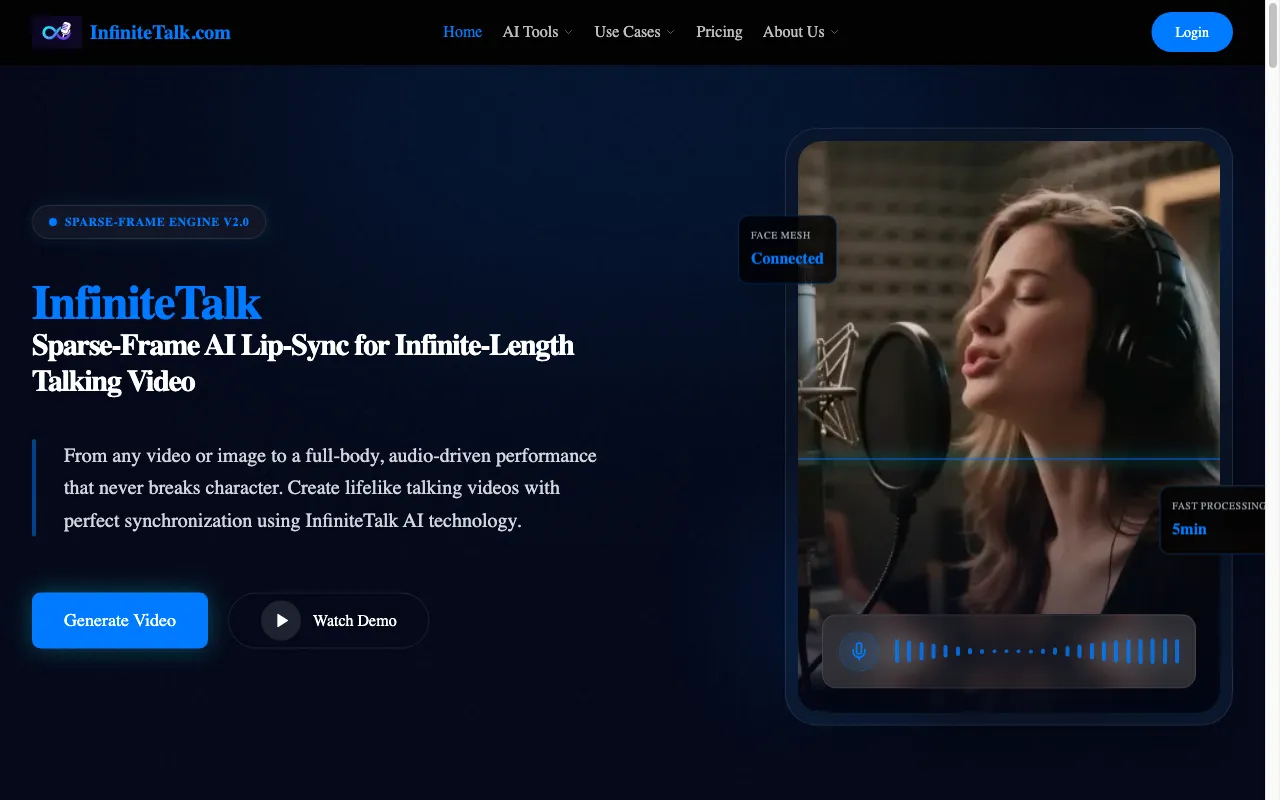Screen dimensions: 1280x800
Task: Open the Use Cases menu
Action: tap(627, 32)
